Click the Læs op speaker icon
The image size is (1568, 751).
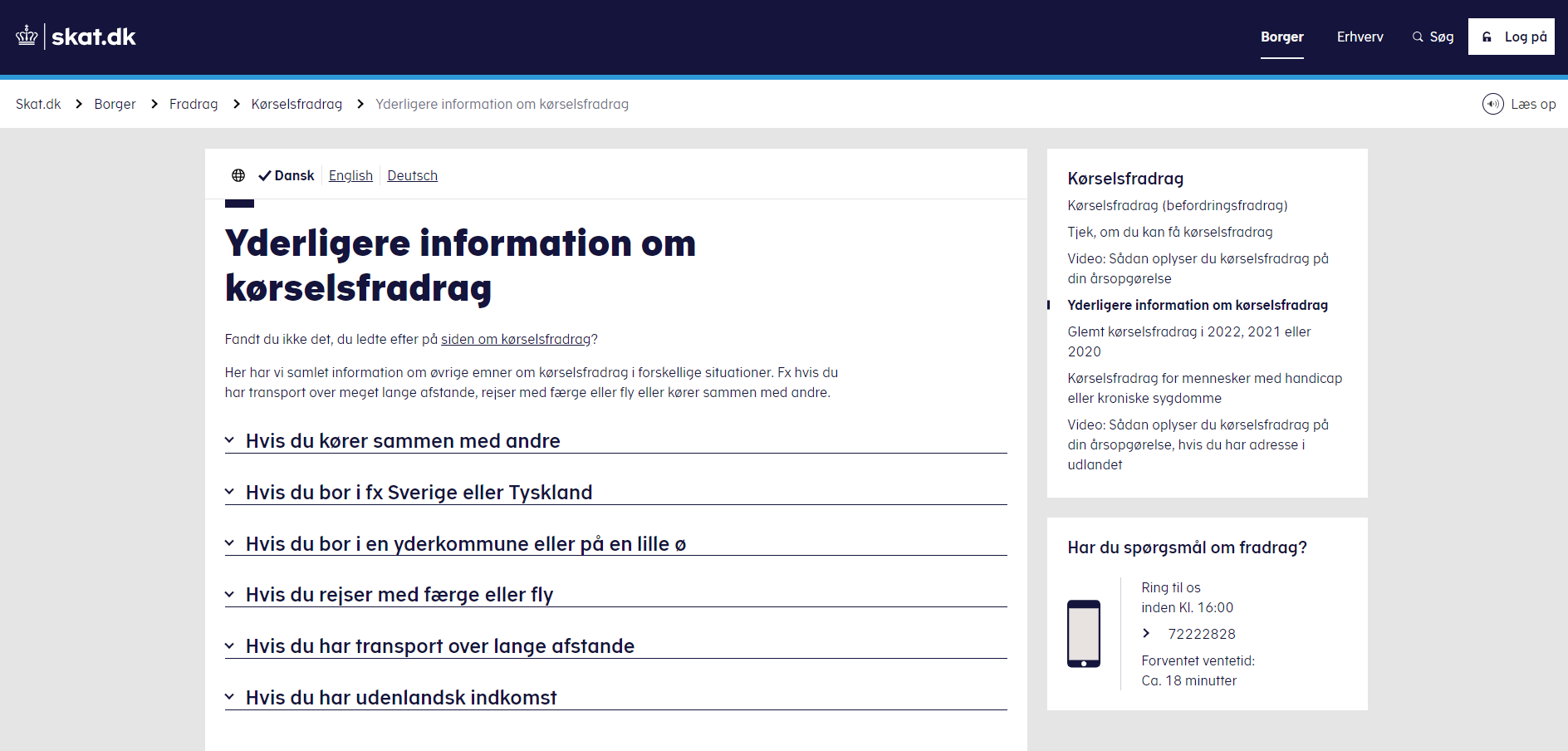(x=1492, y=104)
